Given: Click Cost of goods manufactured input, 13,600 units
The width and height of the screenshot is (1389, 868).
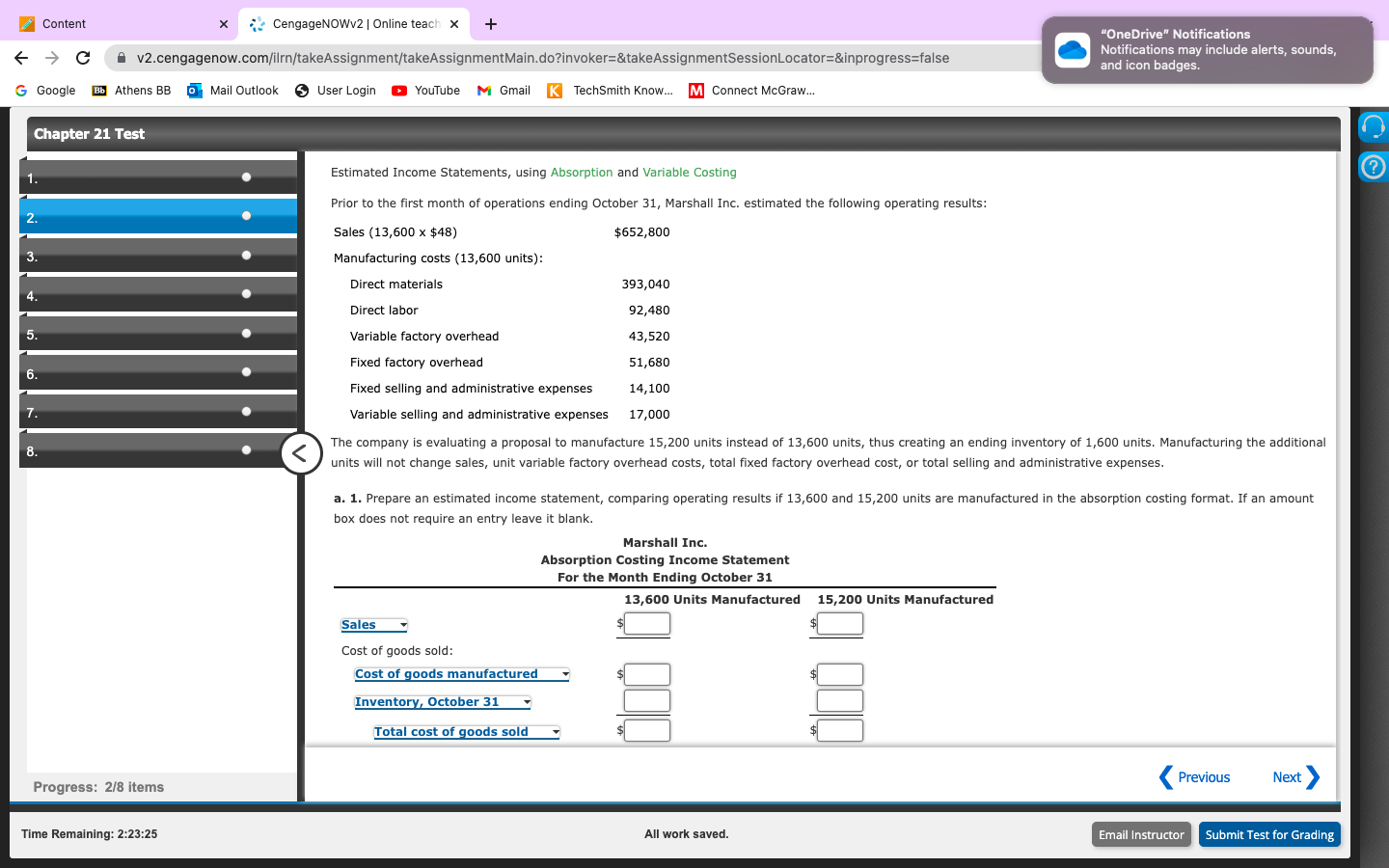Looking at the screenshot, I should click(x=647, y=674).
